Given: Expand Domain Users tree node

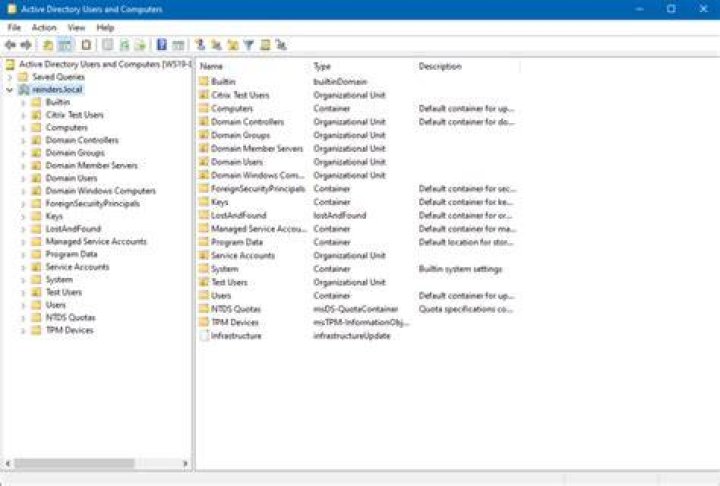Looking at the screenshot, I should (x=23, y=178).
